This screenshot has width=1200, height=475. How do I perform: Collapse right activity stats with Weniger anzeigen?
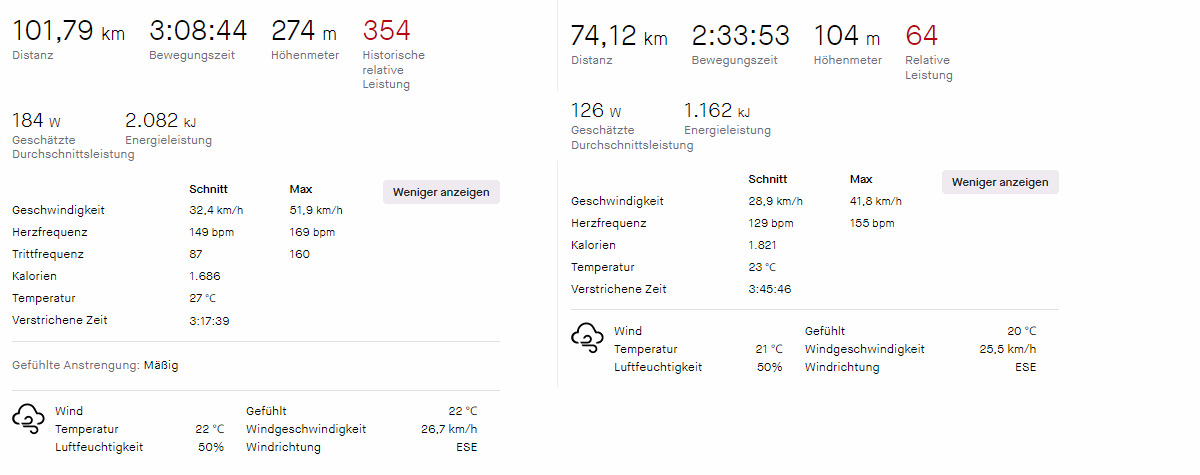click(1000, 182)
